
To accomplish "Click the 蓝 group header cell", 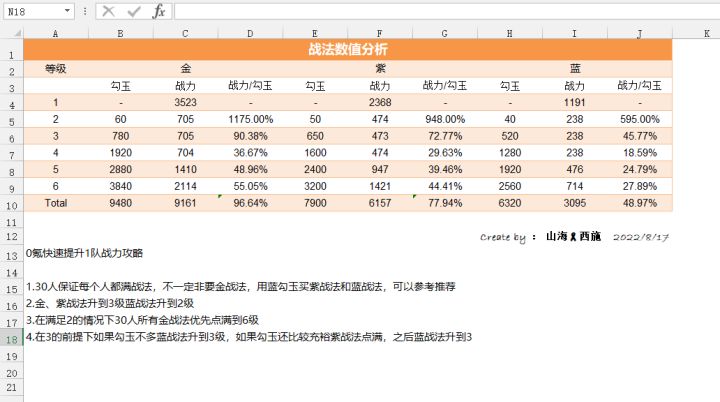I will [x=575, y=69].
